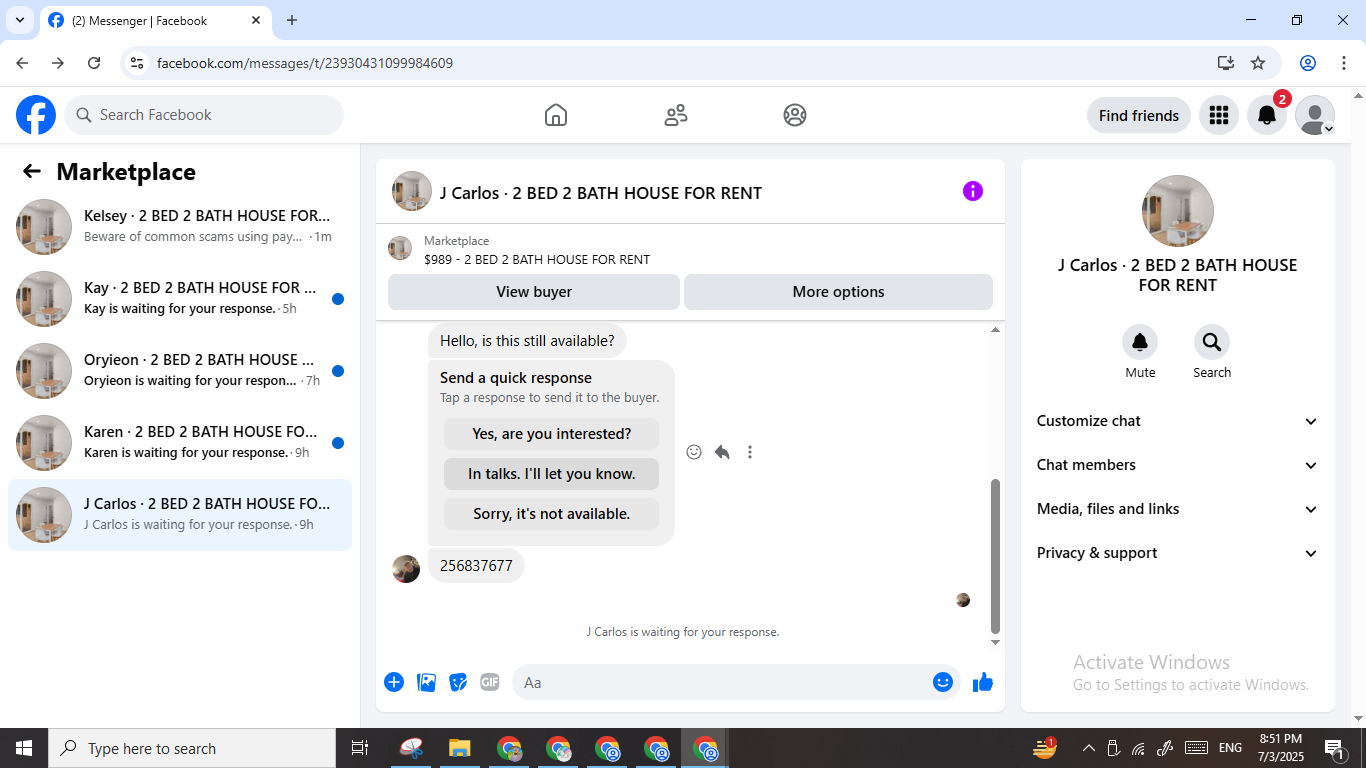This screenshot has height=768, width=1366.
Task: Open Task View on taskbar
Action: [360, 748]
